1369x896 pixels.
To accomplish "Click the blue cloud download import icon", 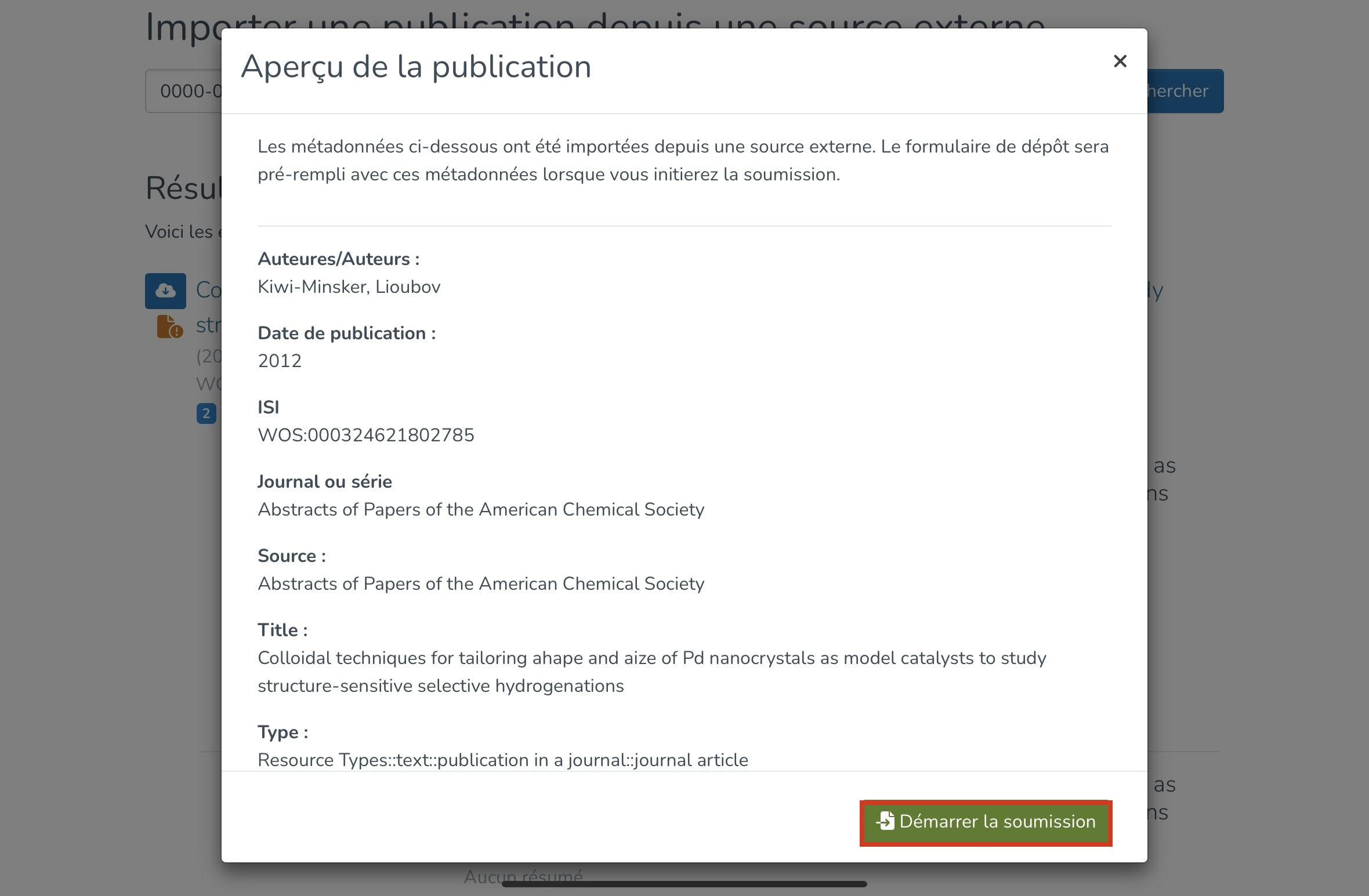I will (x=165, y=291).
